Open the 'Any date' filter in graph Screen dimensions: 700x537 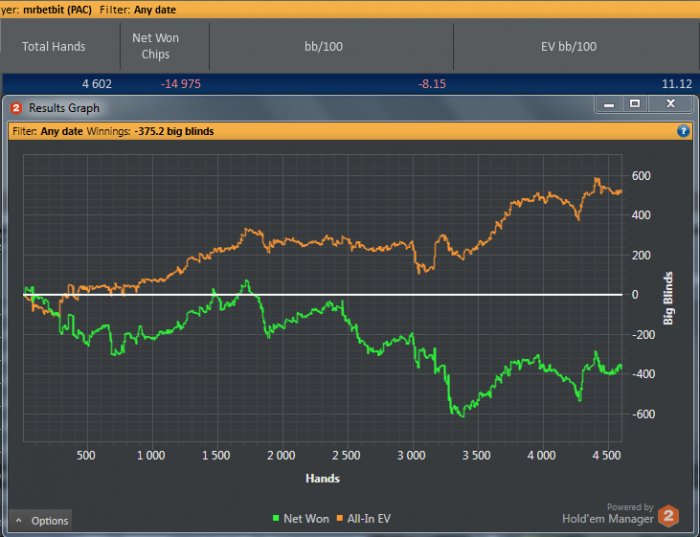(62, 131)
